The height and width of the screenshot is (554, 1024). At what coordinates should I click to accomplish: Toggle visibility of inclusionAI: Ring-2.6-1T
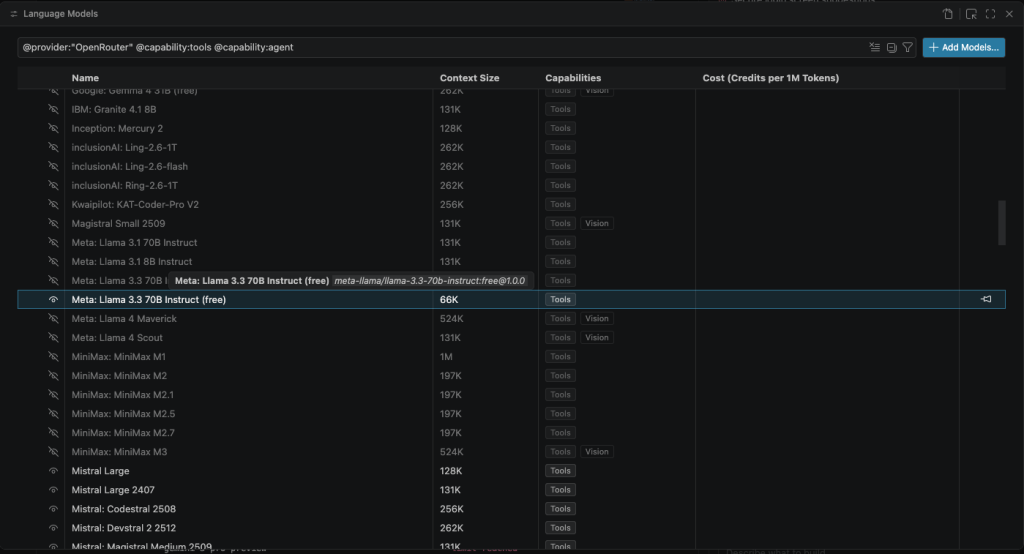[54, 185]
